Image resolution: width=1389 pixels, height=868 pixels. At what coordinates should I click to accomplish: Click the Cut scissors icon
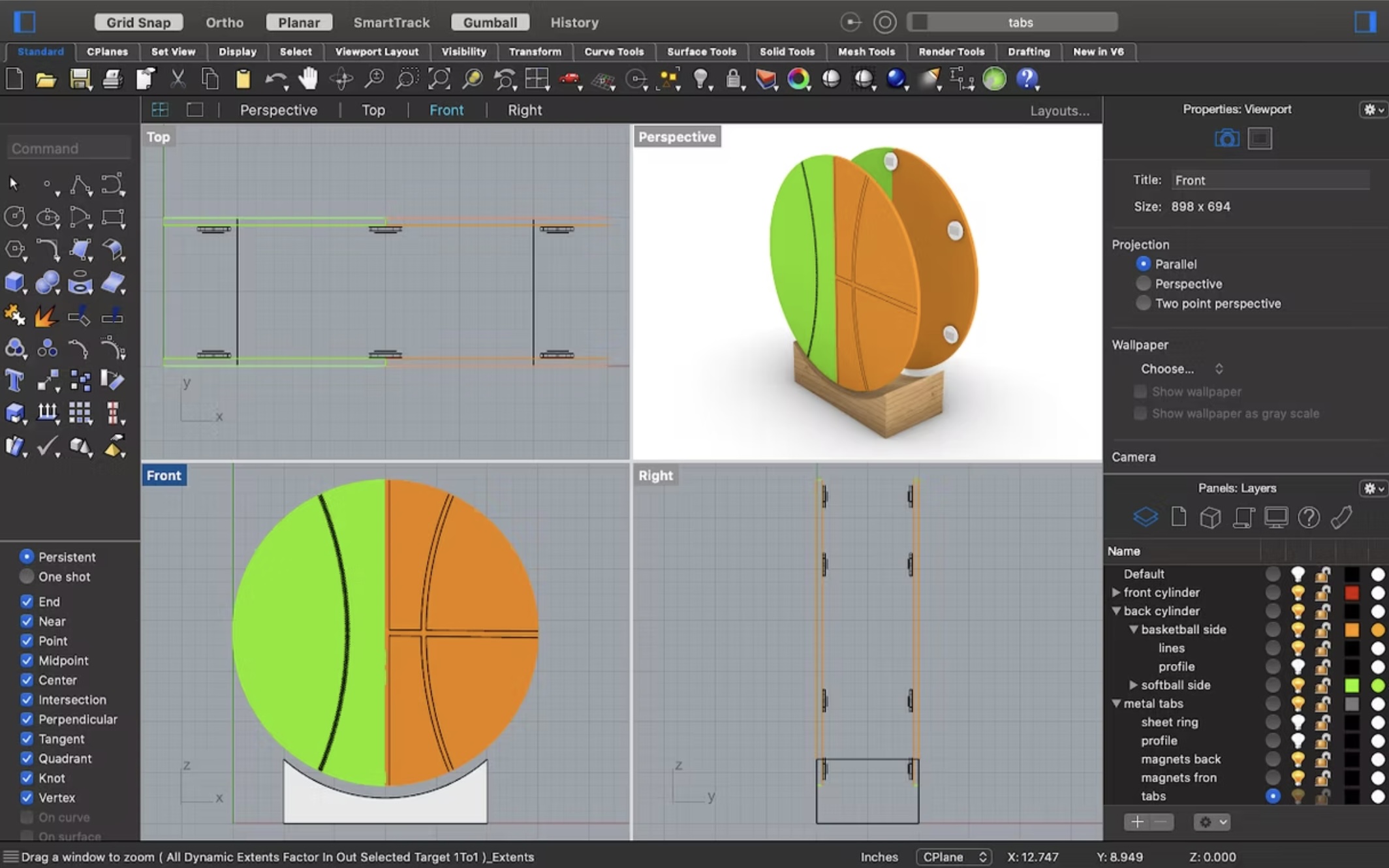[x=178, y=80]
